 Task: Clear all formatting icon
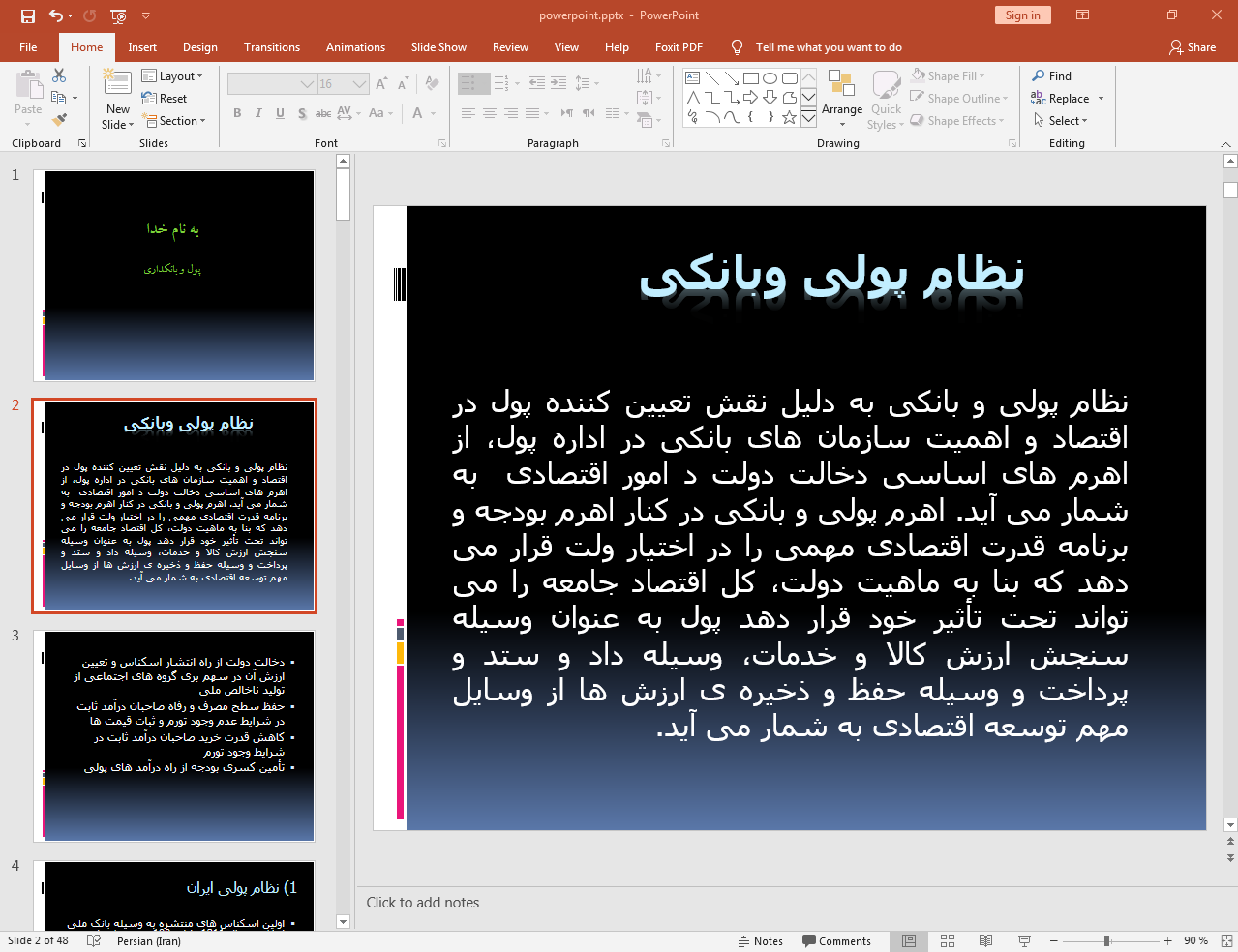point(433,84)
